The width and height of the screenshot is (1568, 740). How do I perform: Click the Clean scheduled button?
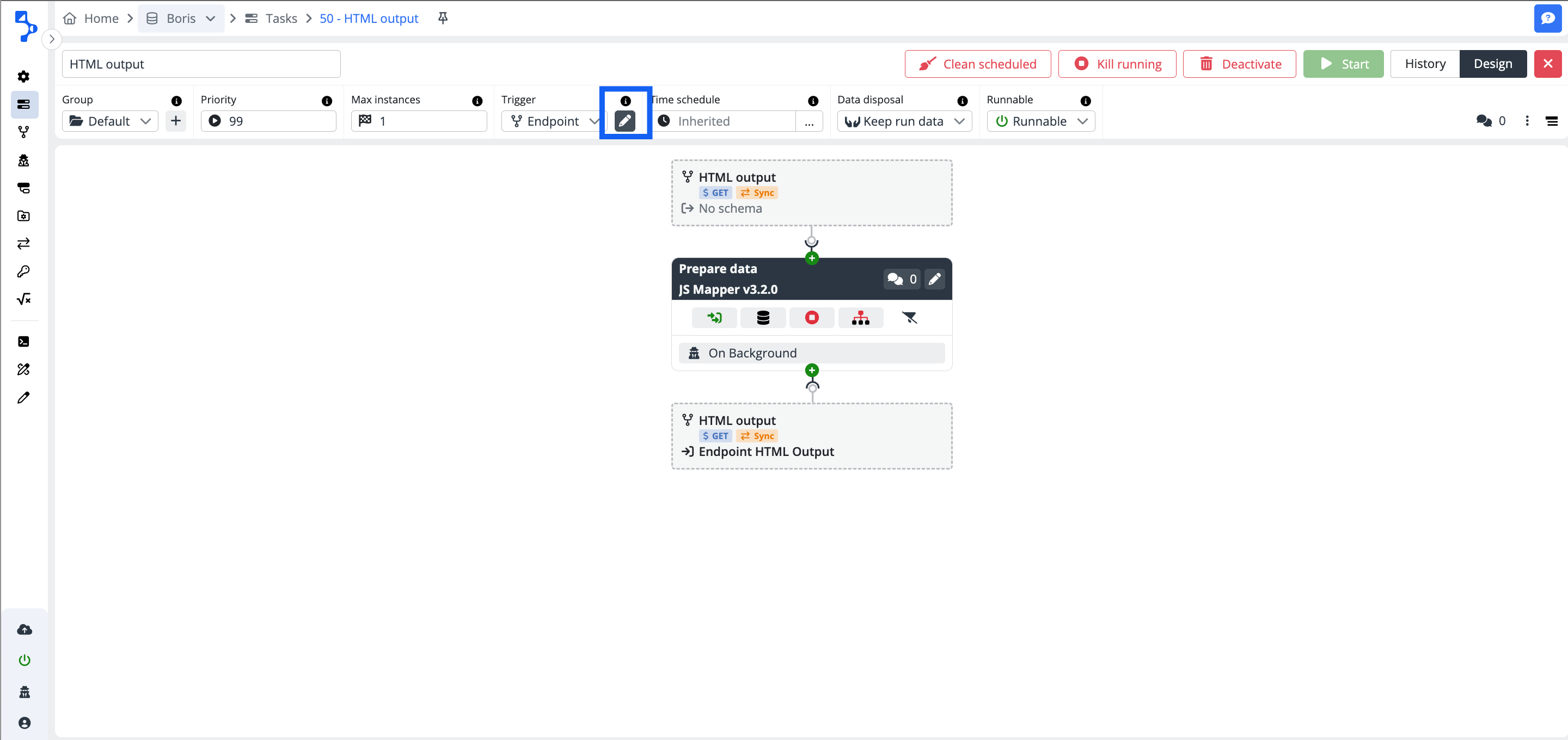coord(977,64)
